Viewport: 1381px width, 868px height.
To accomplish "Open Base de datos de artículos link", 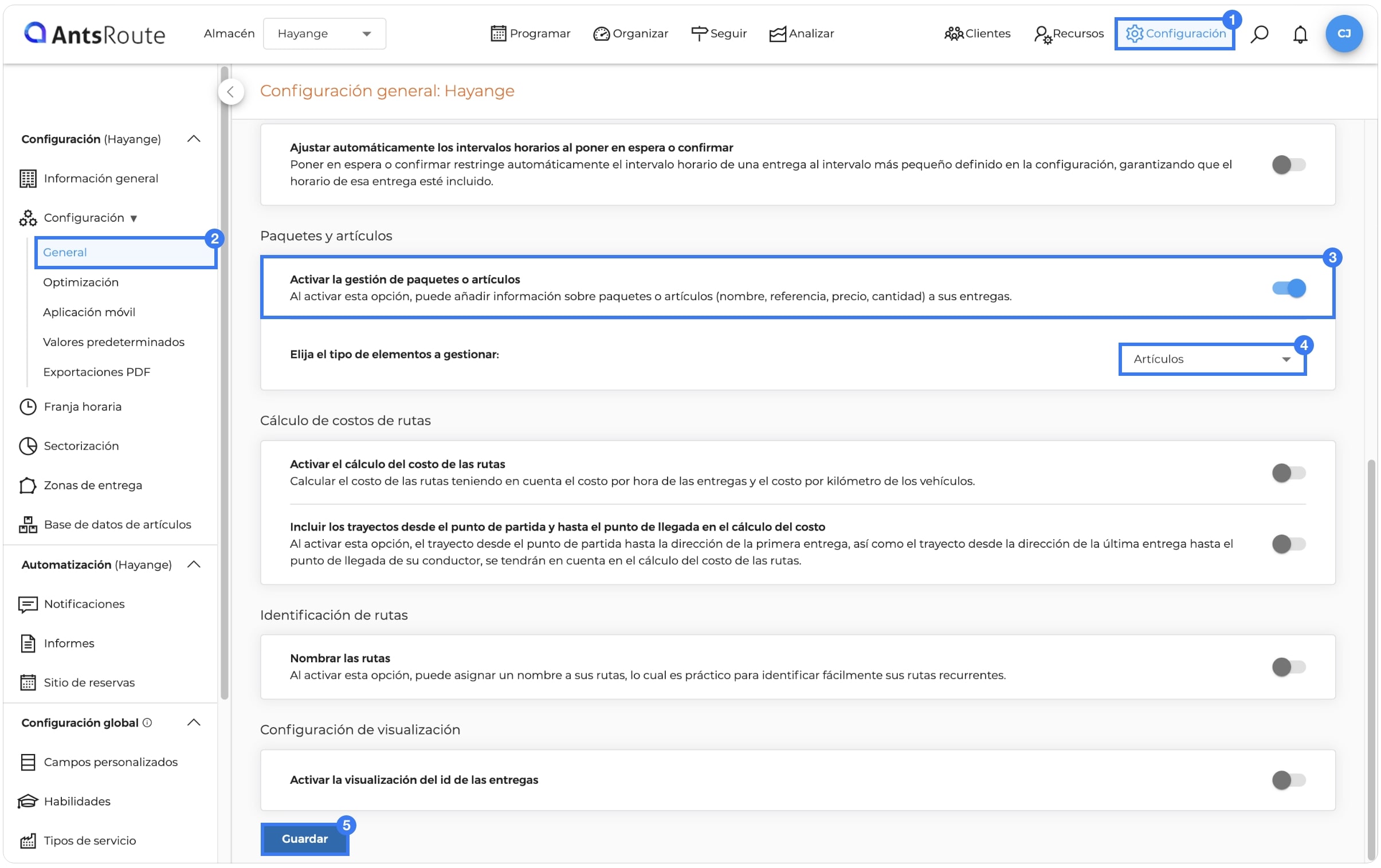I will (x=117, y=524).
